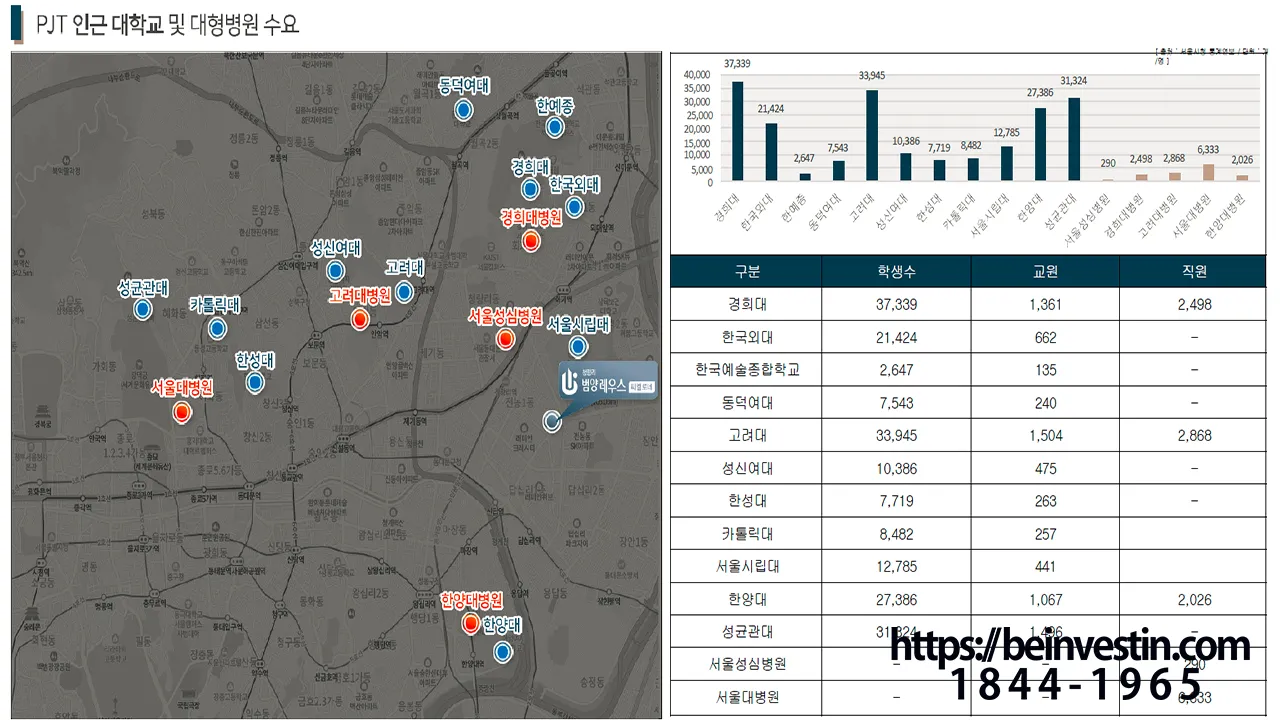Click the red 경희대병원 hospital marker

pyautogui.click(x=532, y=241)
